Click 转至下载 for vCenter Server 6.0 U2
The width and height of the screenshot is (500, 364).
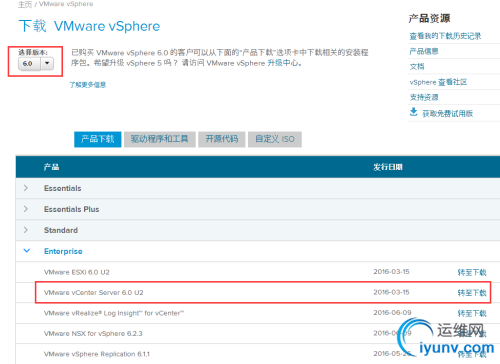pyautogui.click(x=472, y=293)
